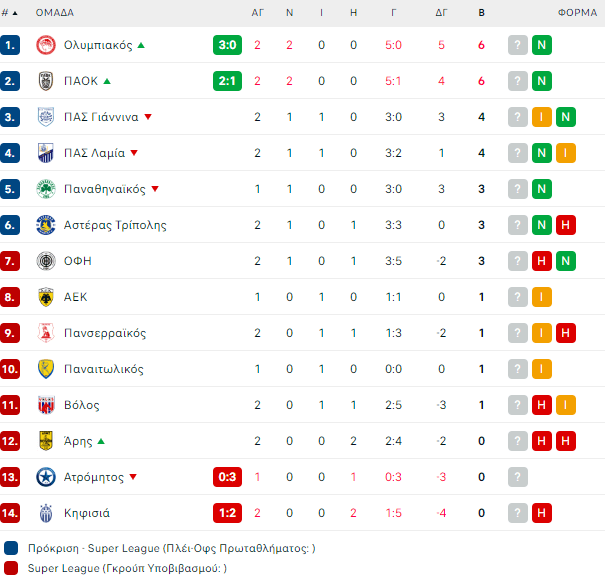605x584 pixels.
Task: Click the Άρης team crest icon
Action: pyautogui.click(x=45, y=441)
